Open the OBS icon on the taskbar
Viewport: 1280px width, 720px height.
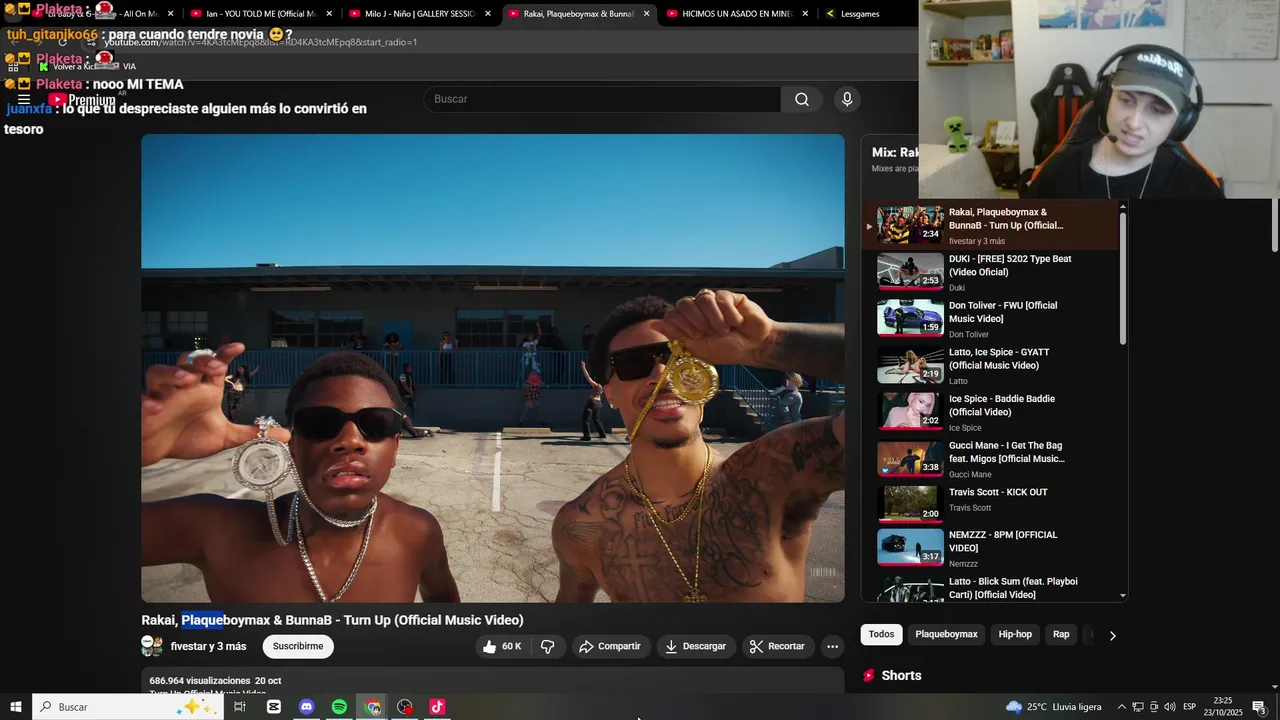tap(405, 707)
